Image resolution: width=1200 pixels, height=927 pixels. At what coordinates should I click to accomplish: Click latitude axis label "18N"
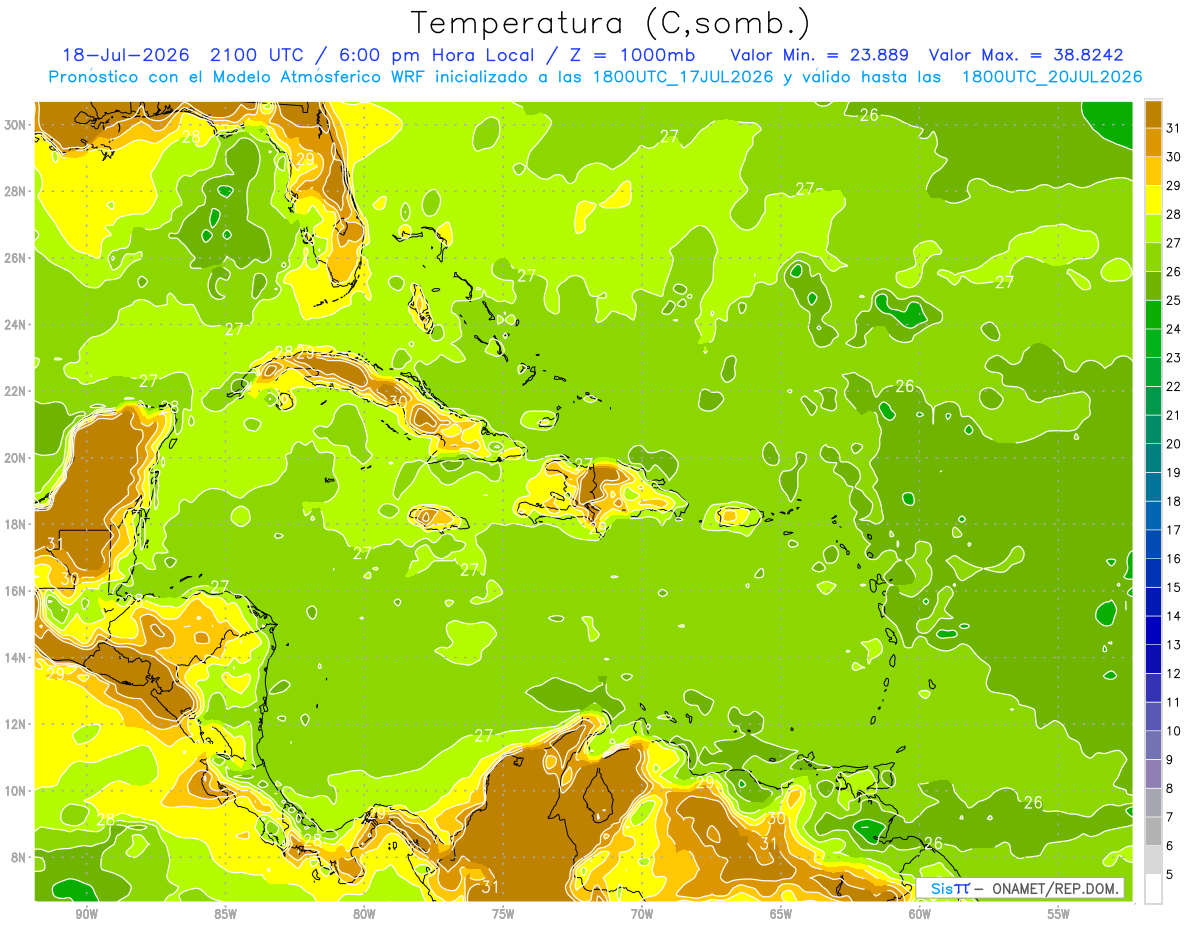tap(14, 524)
